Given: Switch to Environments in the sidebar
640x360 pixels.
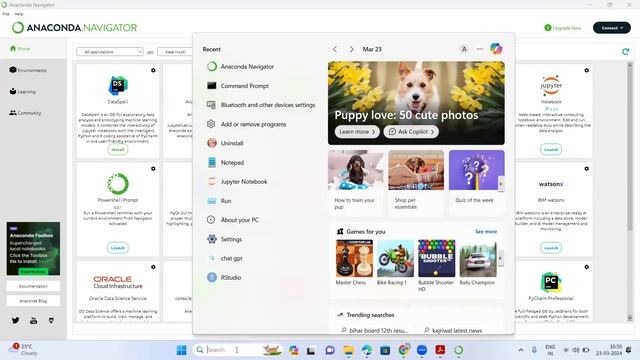Looking at the screenshot, I should coord(28,70).
